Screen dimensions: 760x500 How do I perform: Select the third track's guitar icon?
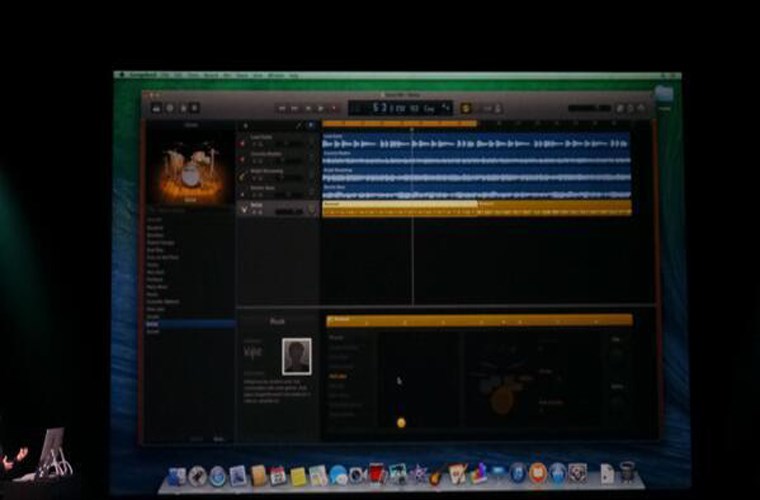[x=243, y=176]
